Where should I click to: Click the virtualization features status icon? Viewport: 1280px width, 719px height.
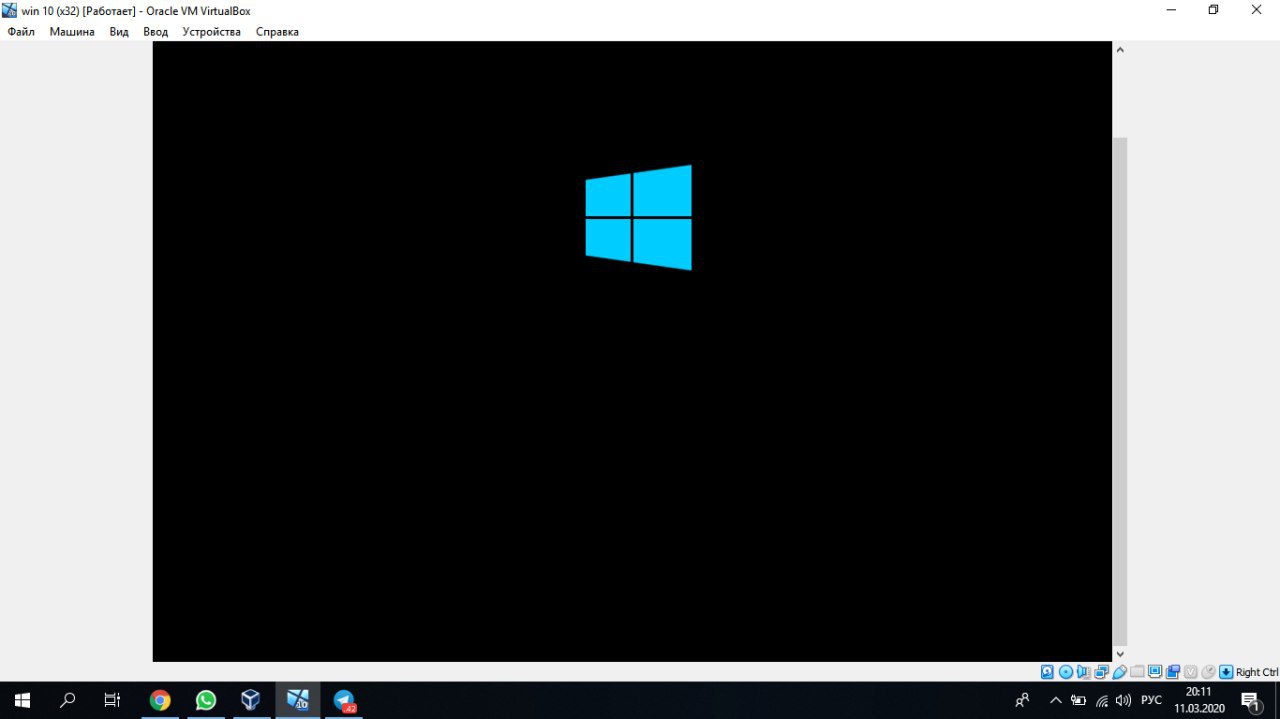(x=1190, y=672)
